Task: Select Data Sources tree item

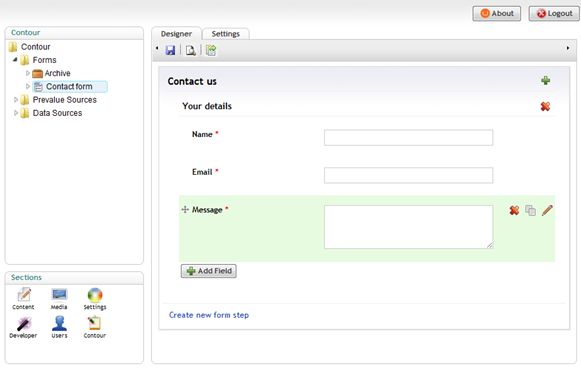Action: click(x=57, y=113)
